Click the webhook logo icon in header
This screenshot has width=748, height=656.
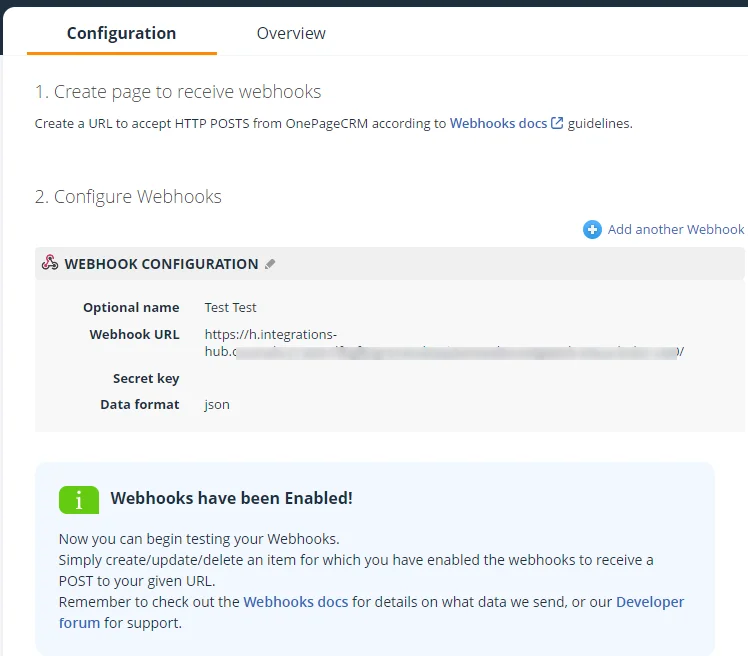pos(50,263)
